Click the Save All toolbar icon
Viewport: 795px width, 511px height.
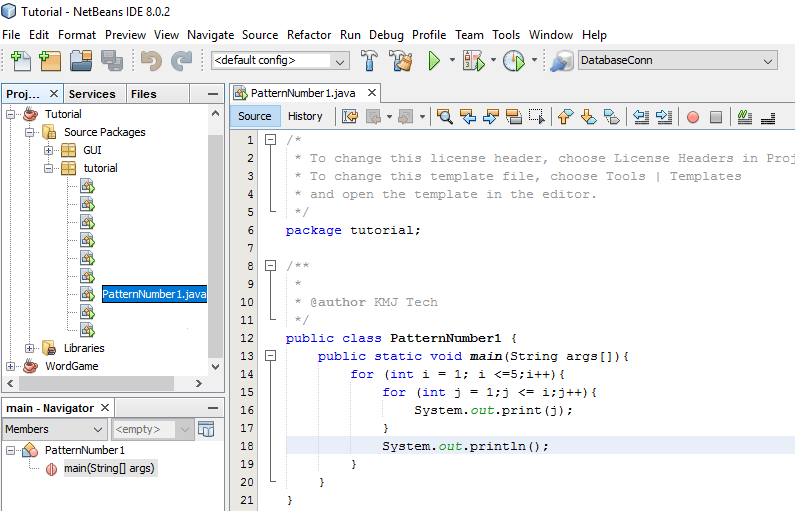coord(112,61)
